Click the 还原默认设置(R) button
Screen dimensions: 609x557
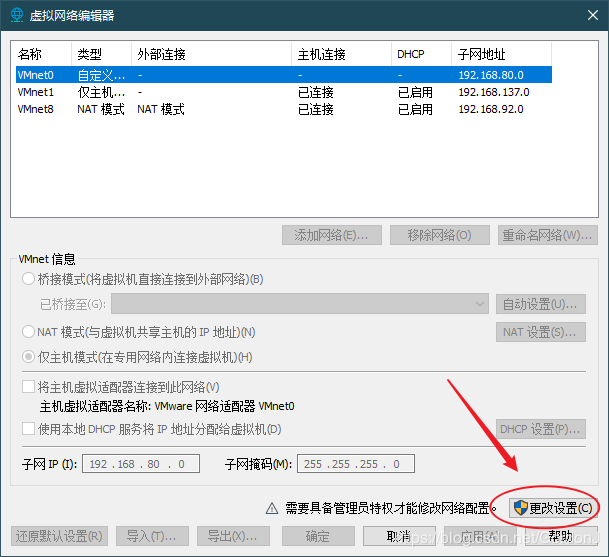[x=59, y=536]
